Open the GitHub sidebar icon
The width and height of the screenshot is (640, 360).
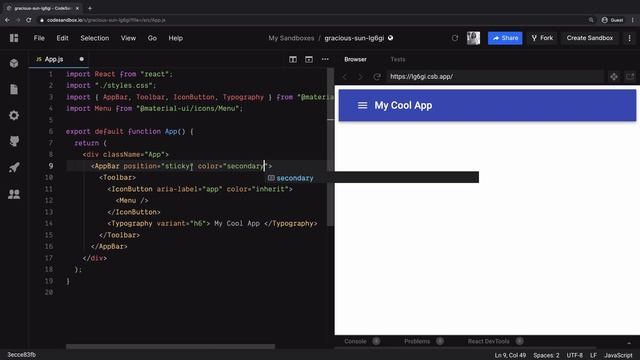point(14,141)
